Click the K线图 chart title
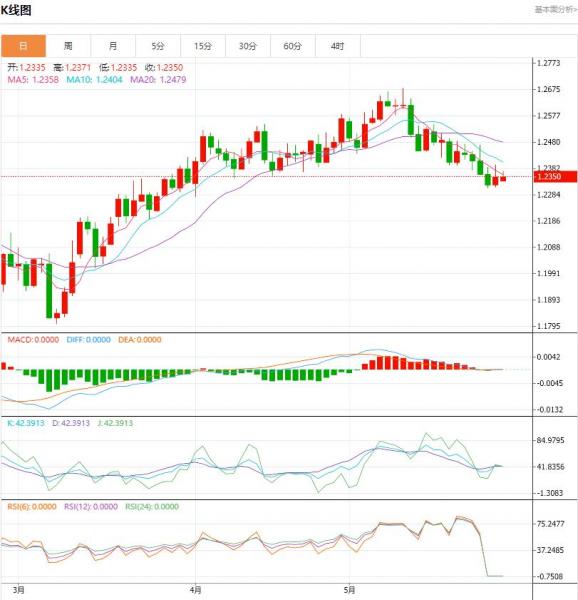The image size is (578, 600). [x=16, y=10]
